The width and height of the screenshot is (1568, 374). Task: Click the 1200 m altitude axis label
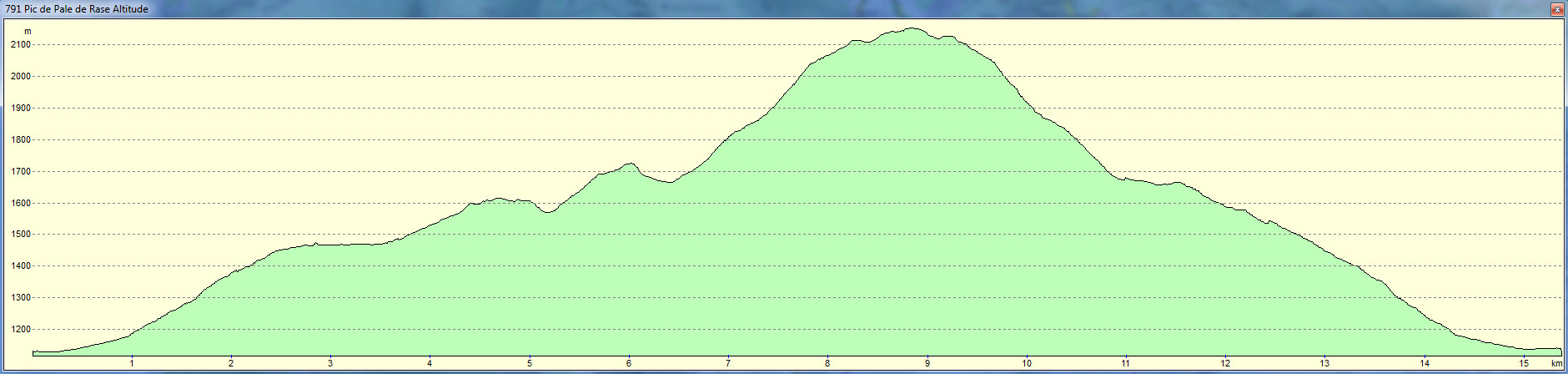(21, 330)
